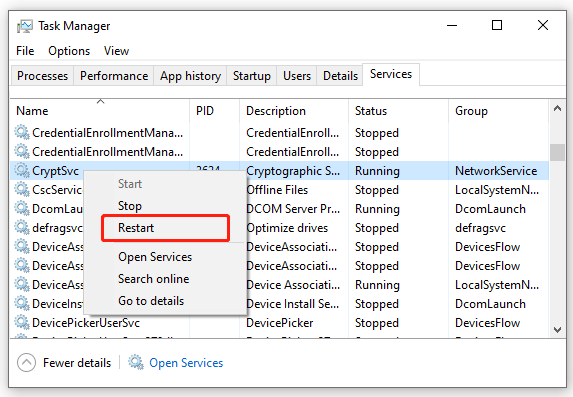
Task: Click the gear icon beside DcomLaunch row
Action: (x=22, y=208)
